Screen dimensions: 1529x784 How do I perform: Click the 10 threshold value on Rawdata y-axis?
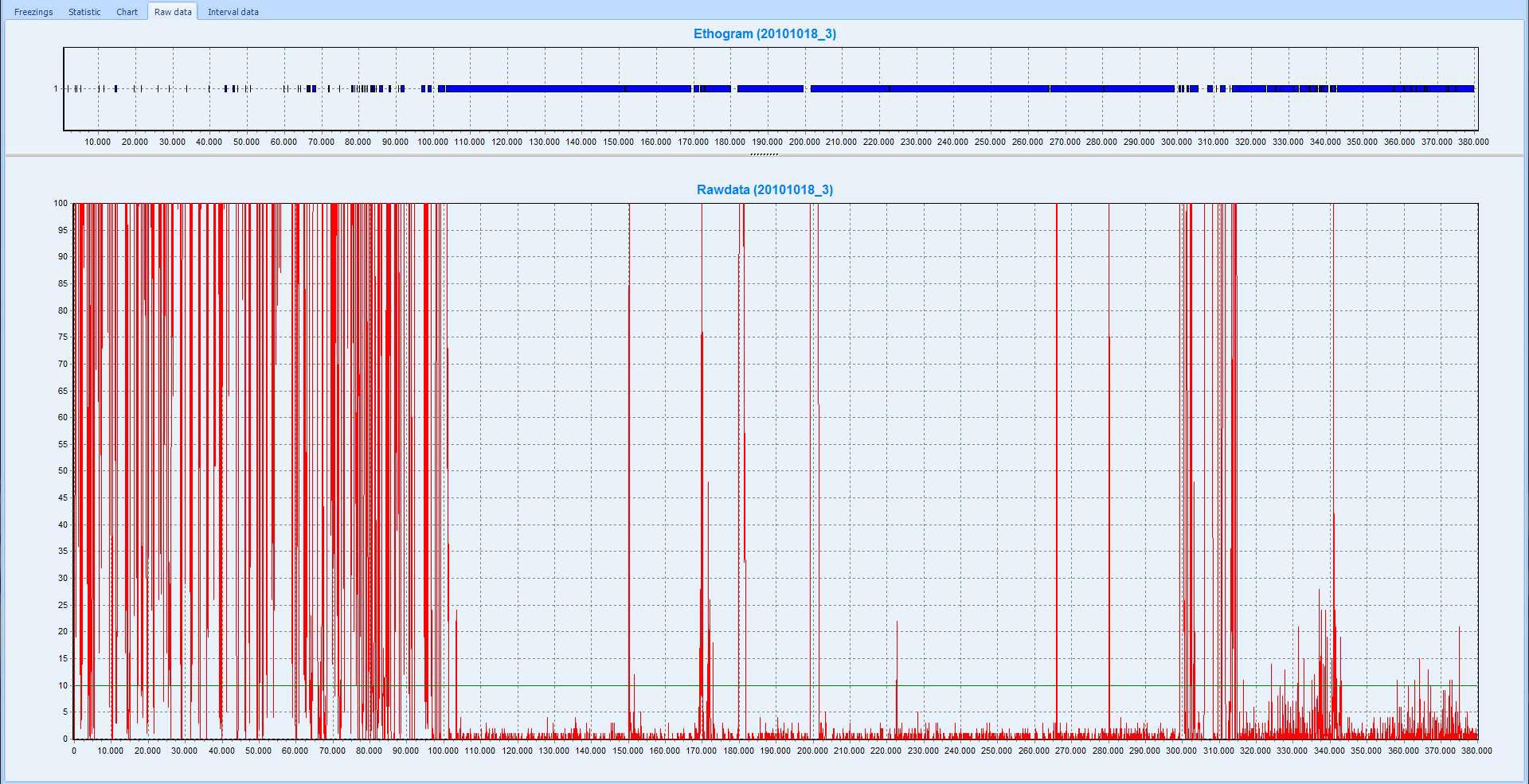63,685
